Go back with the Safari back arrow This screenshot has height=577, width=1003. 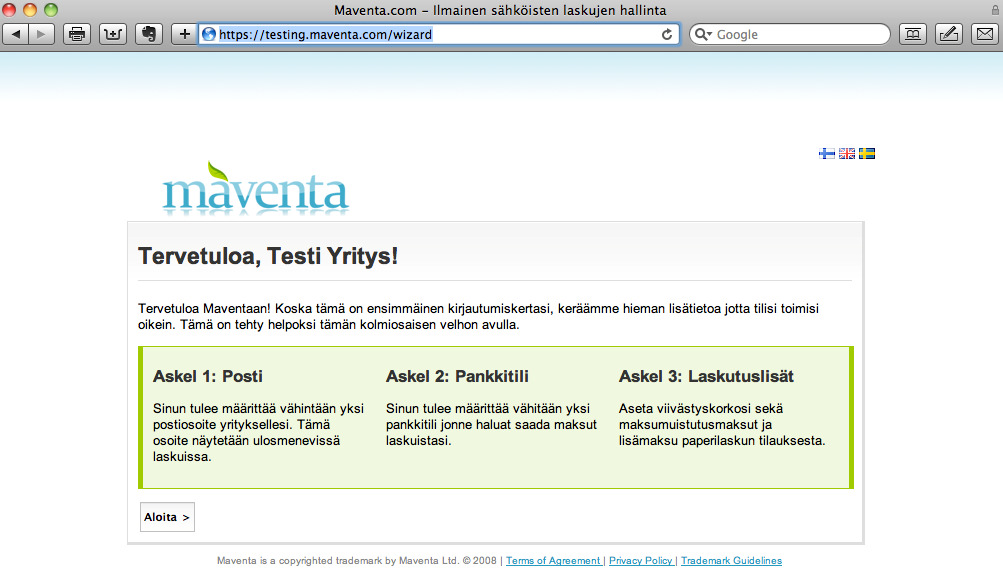(16, 34)
